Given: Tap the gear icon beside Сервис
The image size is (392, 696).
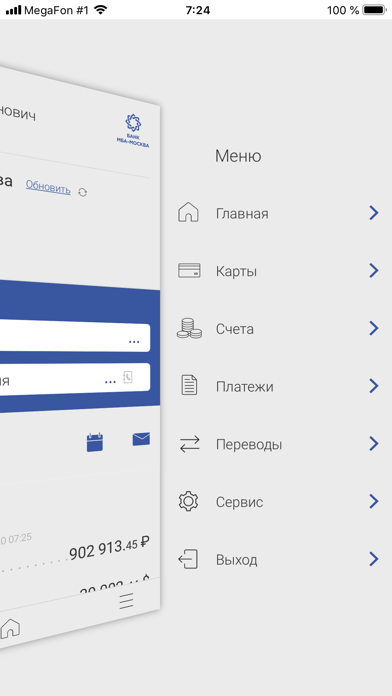Looking at the screenshot, I should click(x=189, y=502).
